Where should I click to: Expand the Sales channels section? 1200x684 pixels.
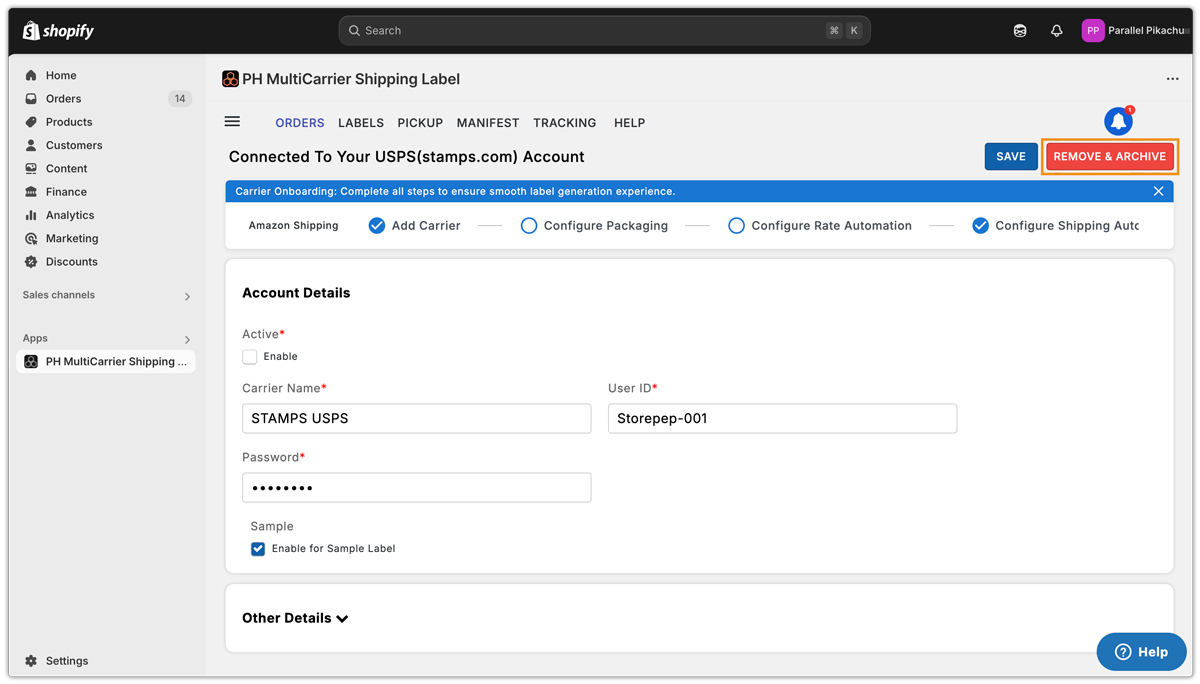pos(187,296)
